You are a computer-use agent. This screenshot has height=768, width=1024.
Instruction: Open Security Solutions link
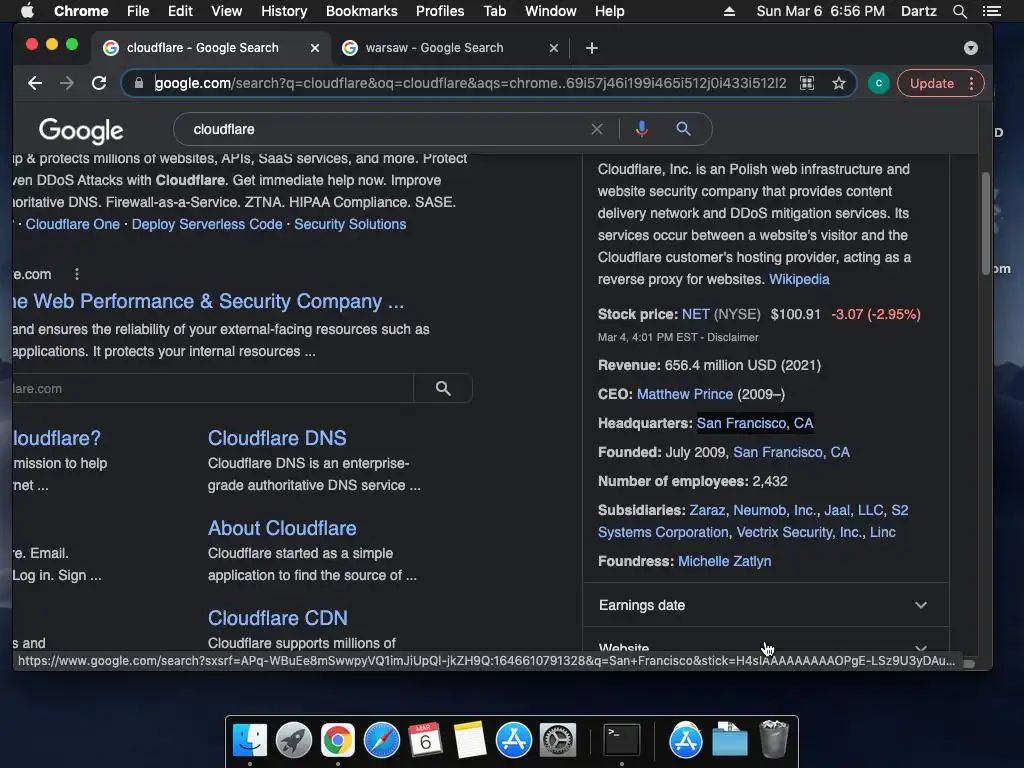point(350,224)
